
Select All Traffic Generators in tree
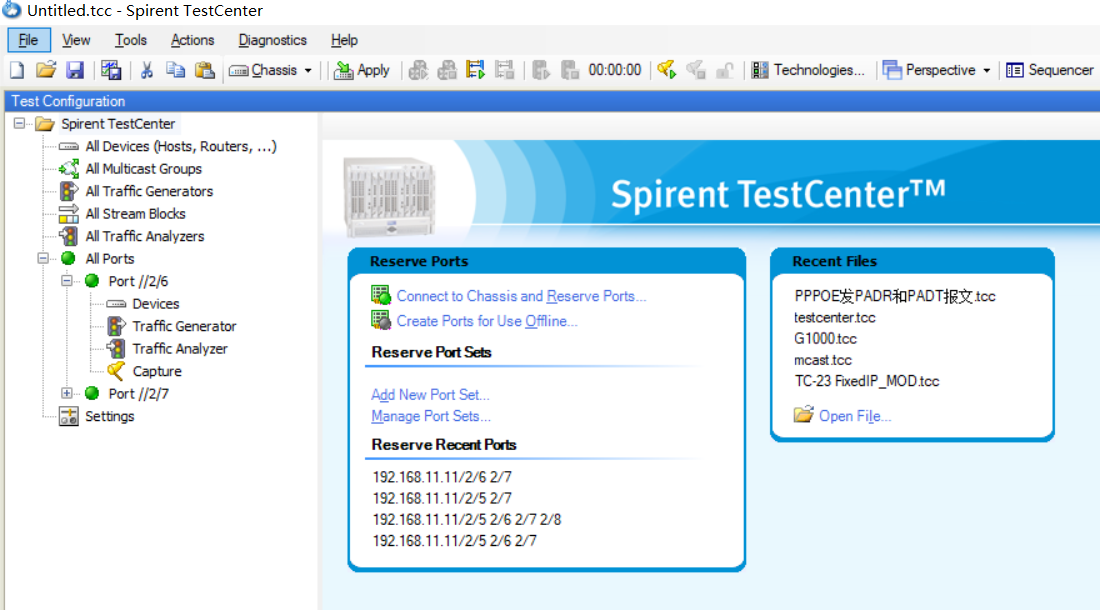coord(149,191)
